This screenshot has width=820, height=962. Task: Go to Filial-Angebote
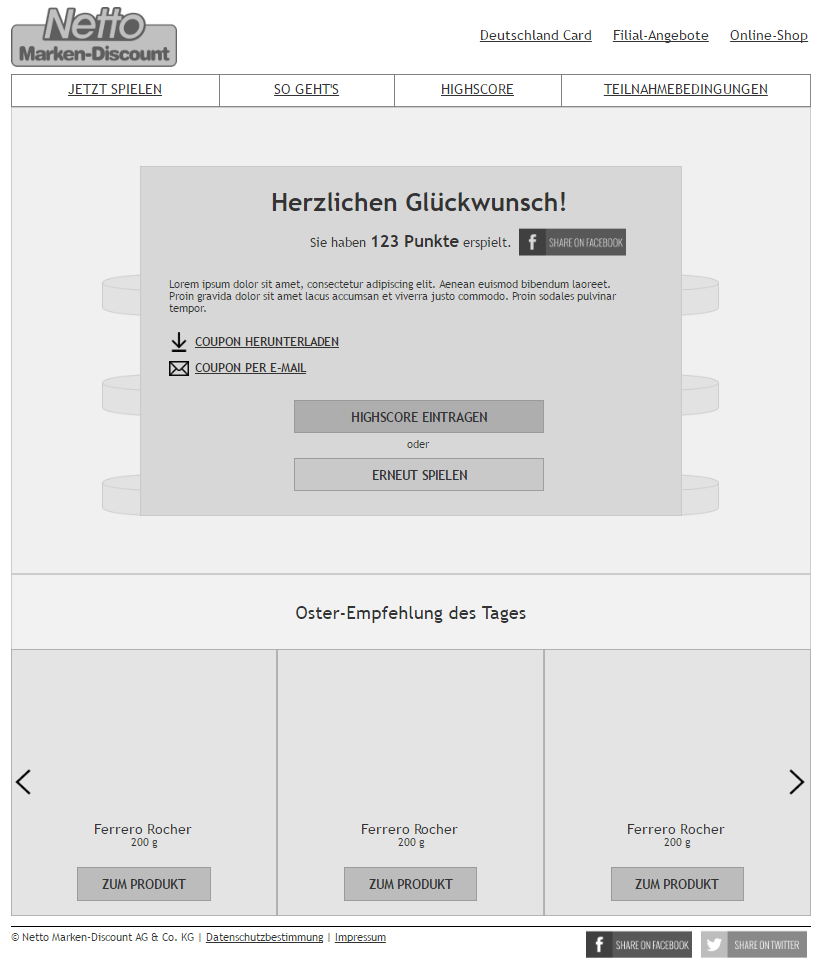click(661, 36)
